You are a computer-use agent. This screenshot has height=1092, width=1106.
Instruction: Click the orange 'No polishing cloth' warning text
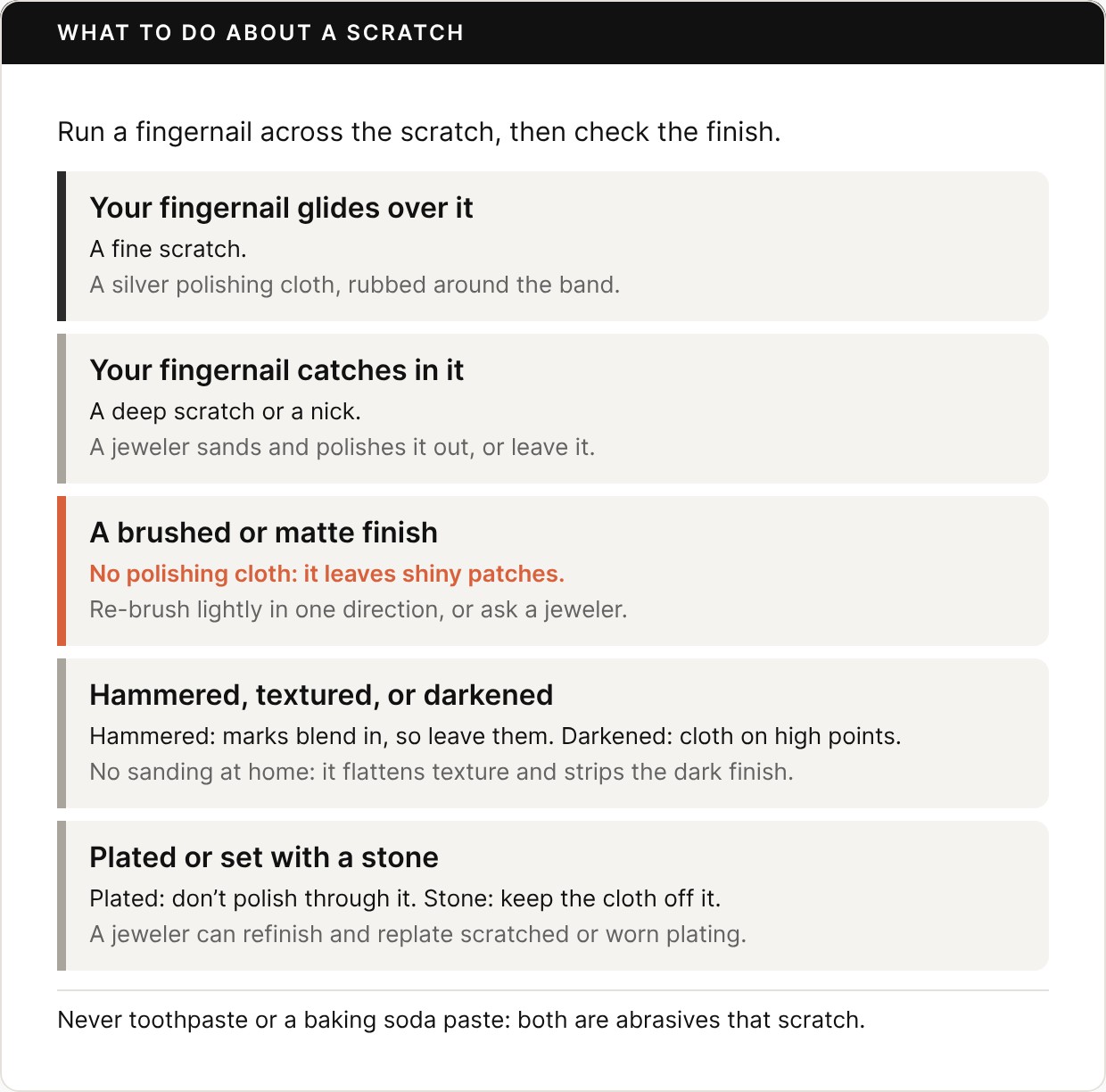tap(327, 574)
